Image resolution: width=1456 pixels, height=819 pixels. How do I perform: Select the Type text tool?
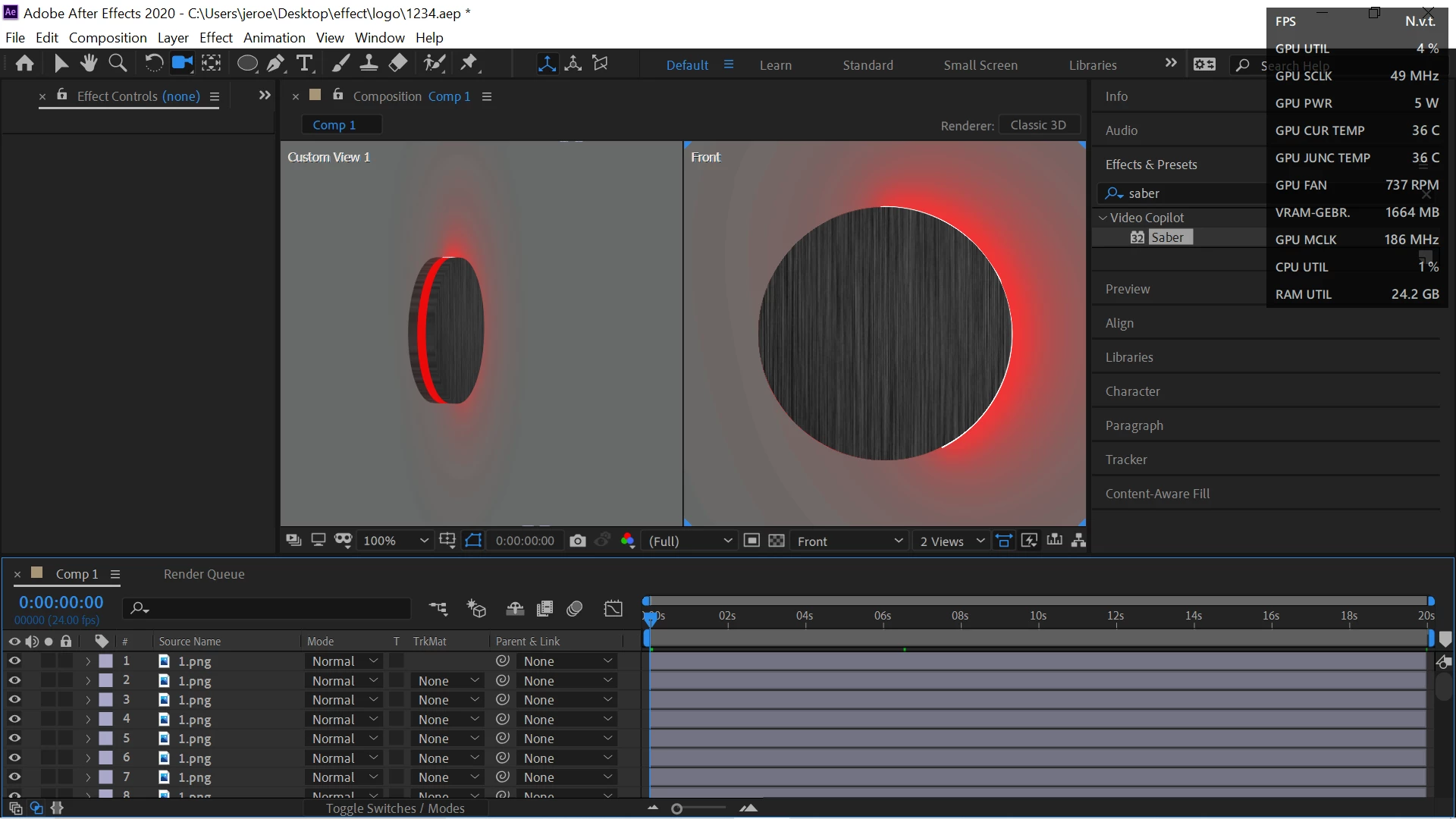pyautogui.click(x=305, y=64)
